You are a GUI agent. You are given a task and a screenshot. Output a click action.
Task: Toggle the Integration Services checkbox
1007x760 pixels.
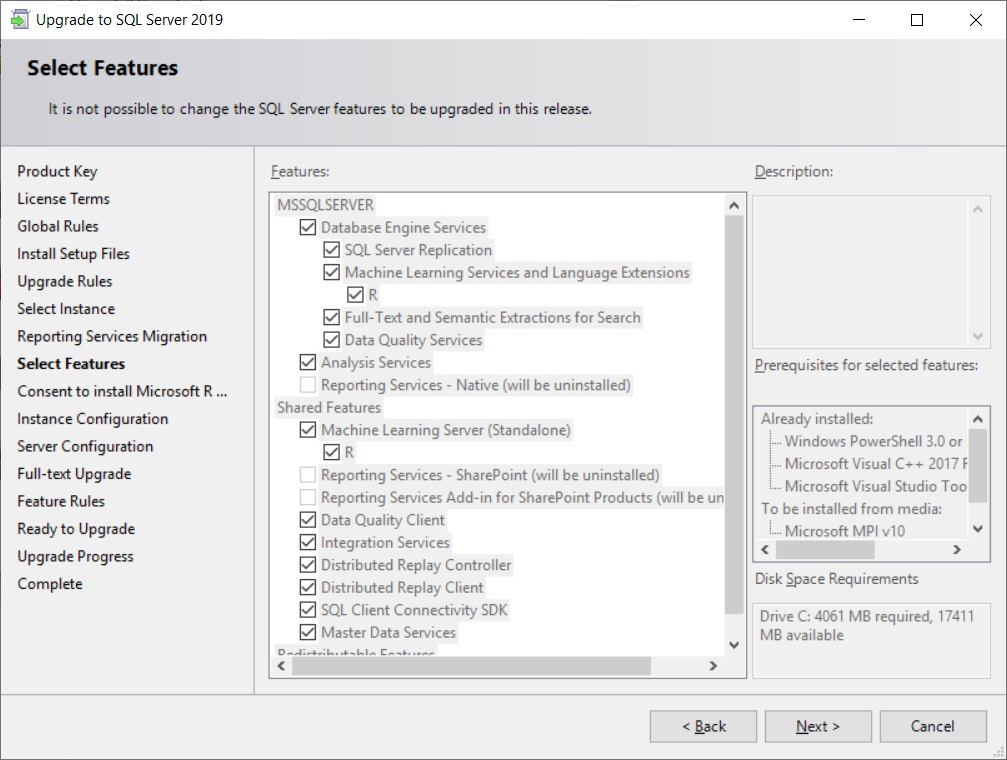308,542
